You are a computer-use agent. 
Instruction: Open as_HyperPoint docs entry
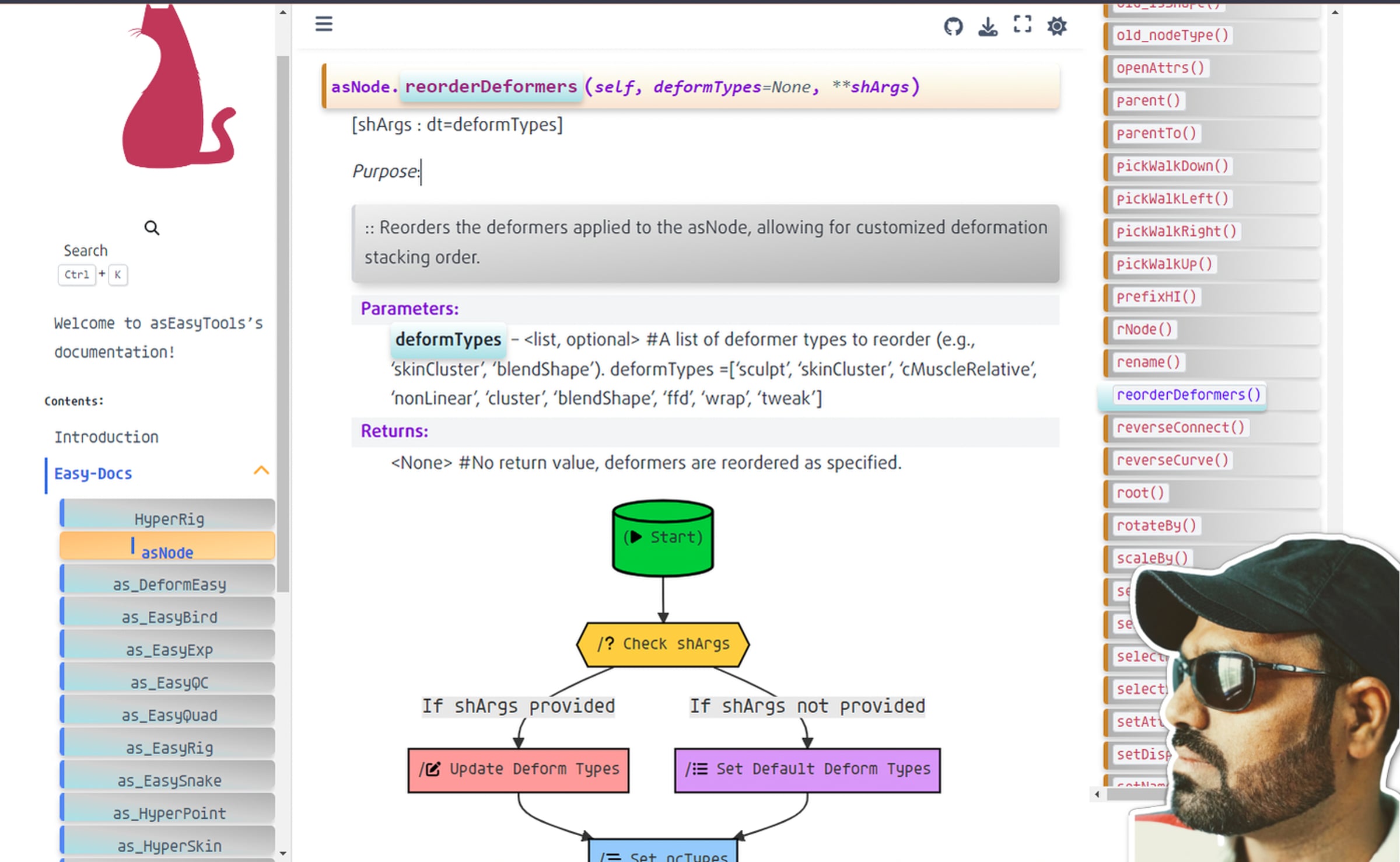(x=168, y=809)
